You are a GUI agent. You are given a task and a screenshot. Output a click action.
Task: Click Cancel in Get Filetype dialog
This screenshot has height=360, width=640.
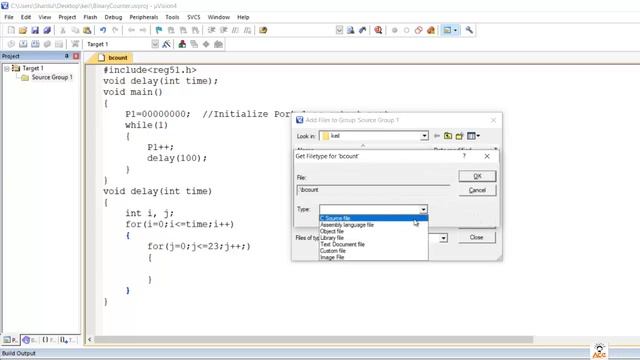click(x=477, y=190)
